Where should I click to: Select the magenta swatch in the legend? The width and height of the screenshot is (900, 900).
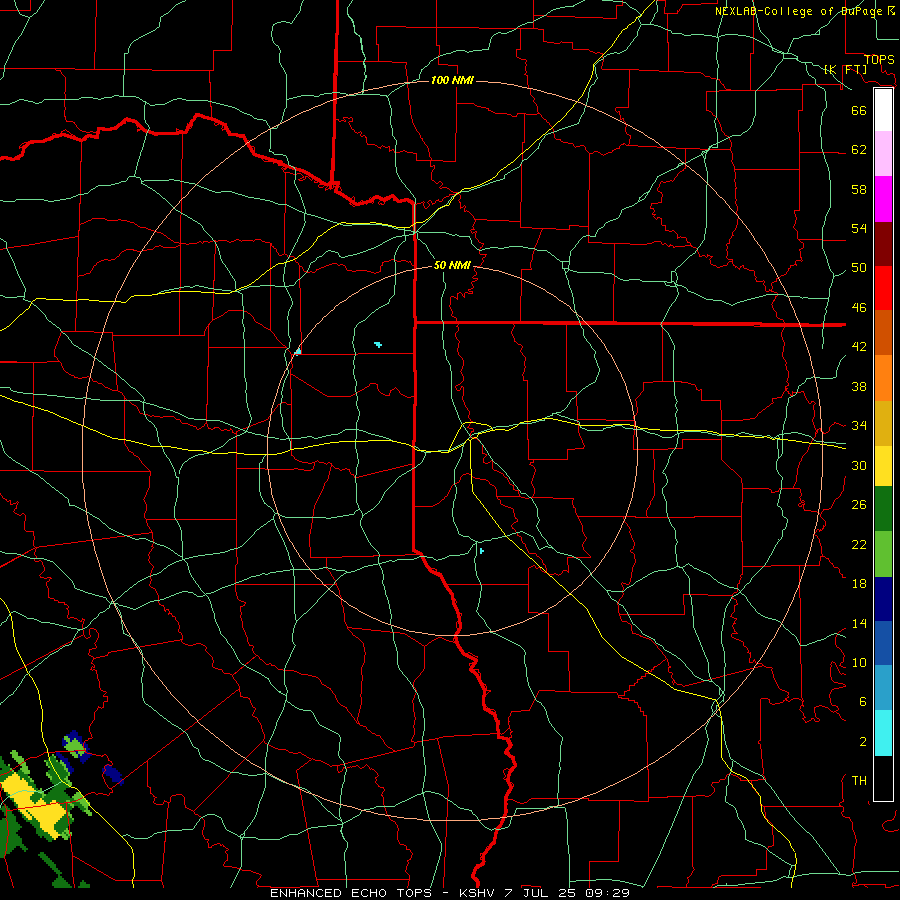click(883, 199)
